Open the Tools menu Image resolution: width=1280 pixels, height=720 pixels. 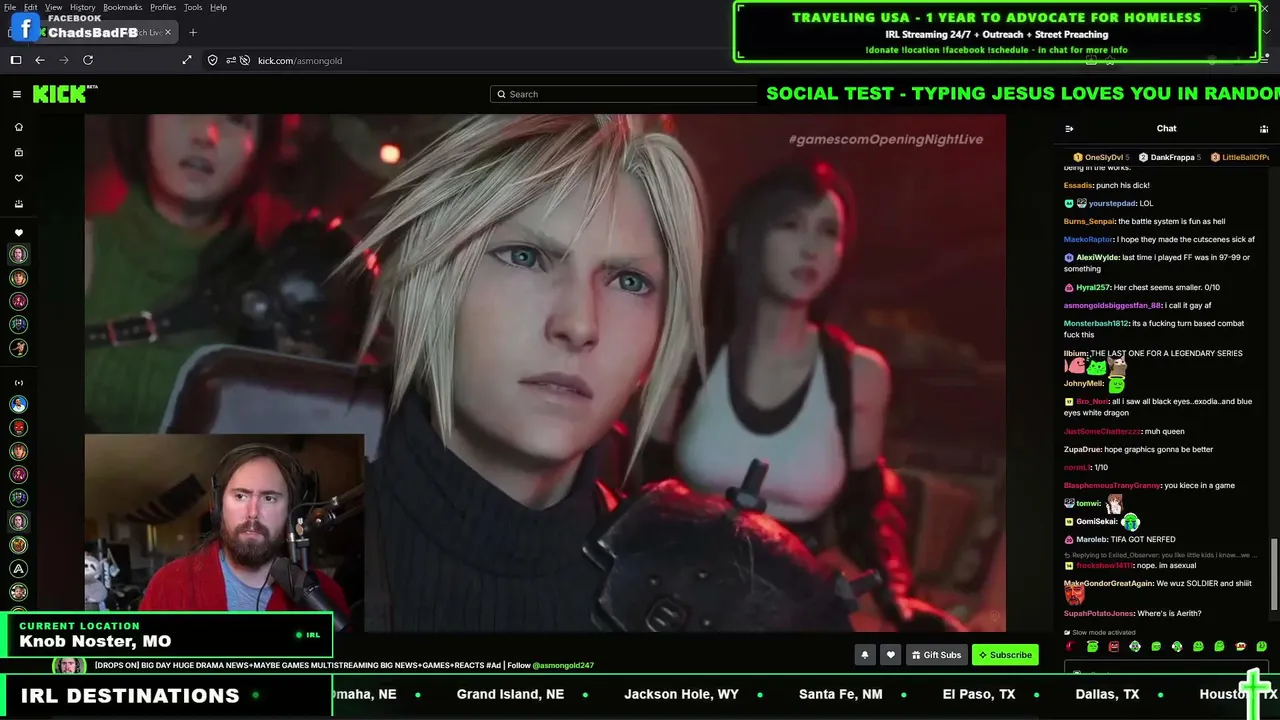pyautogui.click(x=193, y=7)
